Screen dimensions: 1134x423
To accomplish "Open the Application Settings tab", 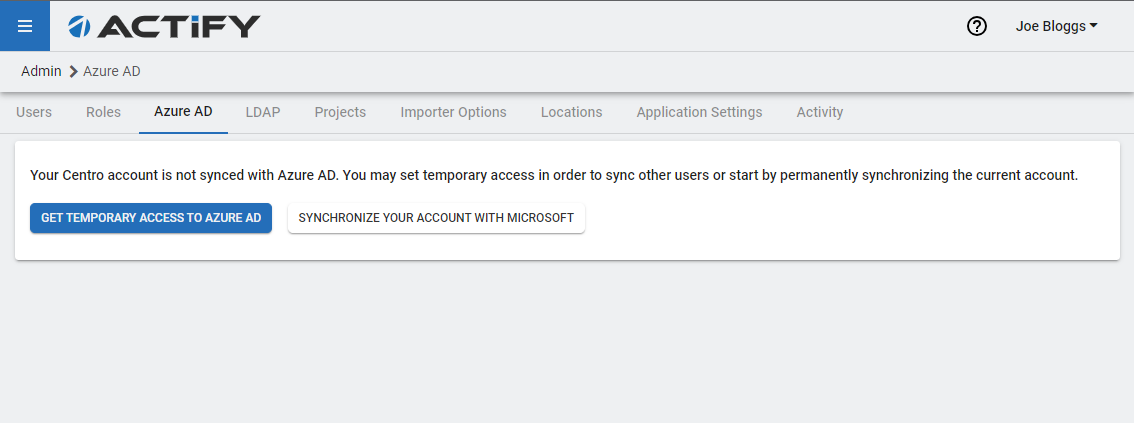I will [699, 112].
